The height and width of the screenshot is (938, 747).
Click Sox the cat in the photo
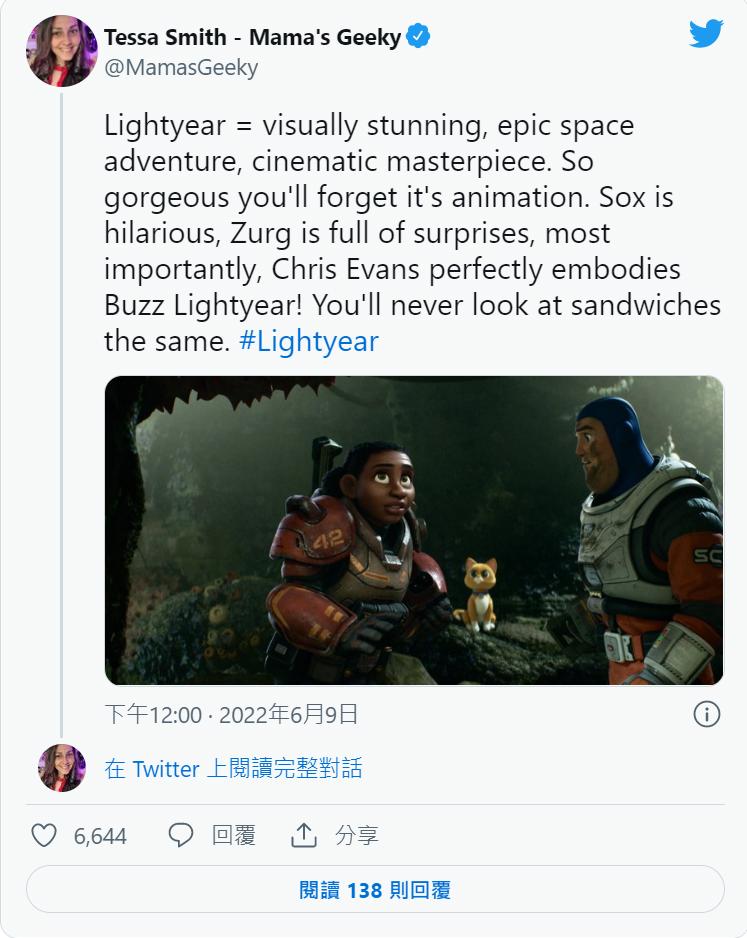click(x=477, y=595)
